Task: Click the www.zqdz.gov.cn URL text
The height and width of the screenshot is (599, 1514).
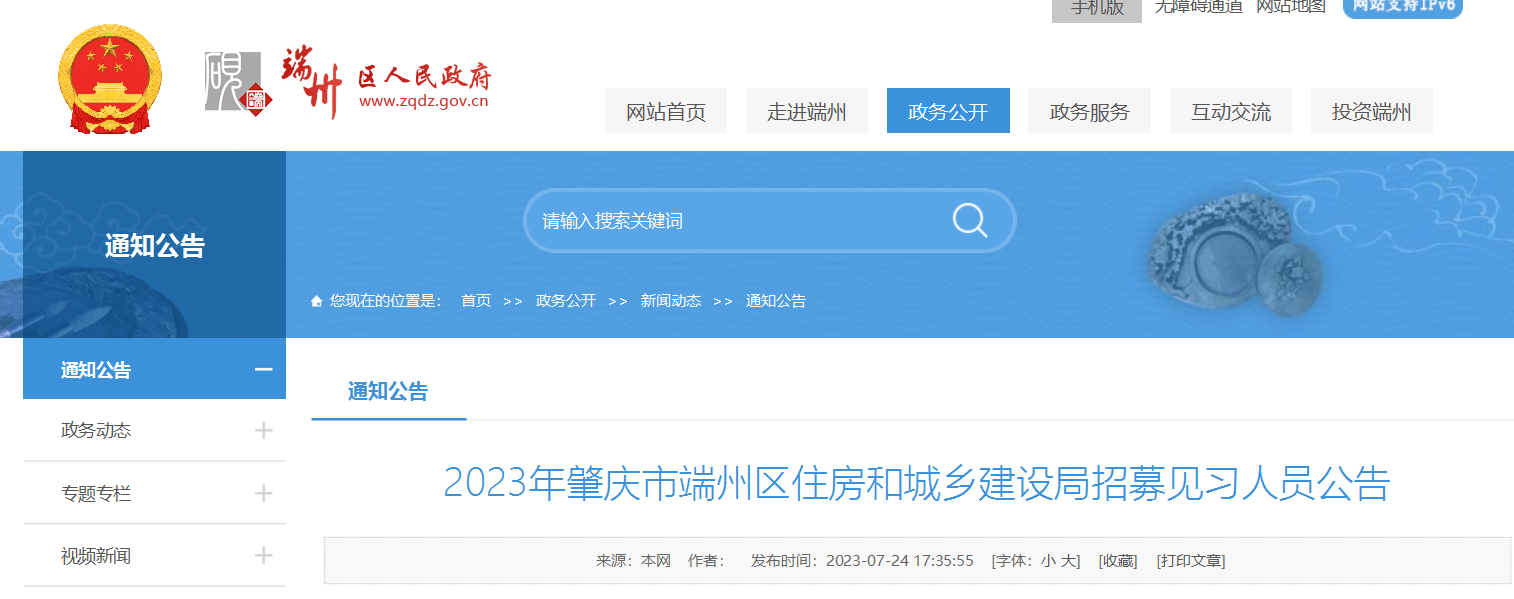Action: (424, 100)
